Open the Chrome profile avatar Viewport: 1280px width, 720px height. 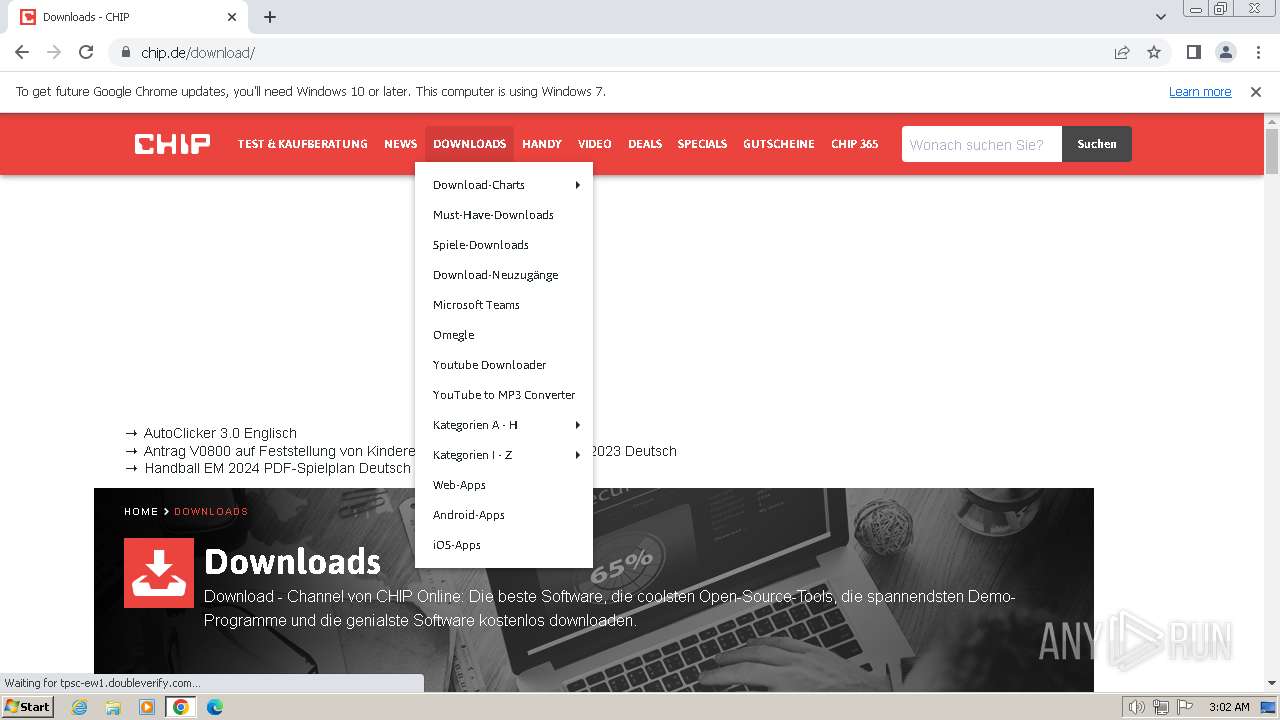tap(1225, 52)
